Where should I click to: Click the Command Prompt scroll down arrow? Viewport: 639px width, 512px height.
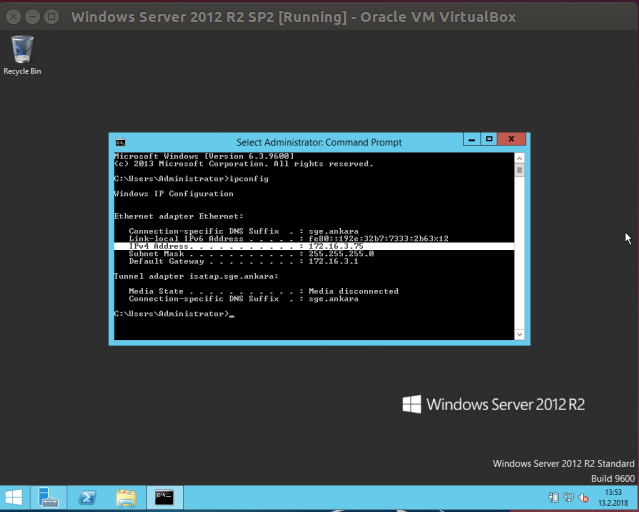[x=519, y=335]
